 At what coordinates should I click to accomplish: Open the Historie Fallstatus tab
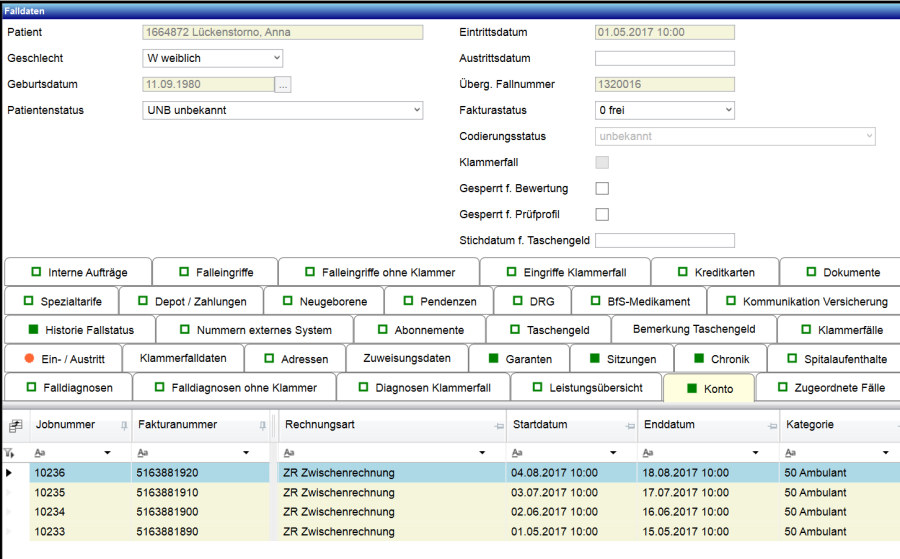click(78, 329)
